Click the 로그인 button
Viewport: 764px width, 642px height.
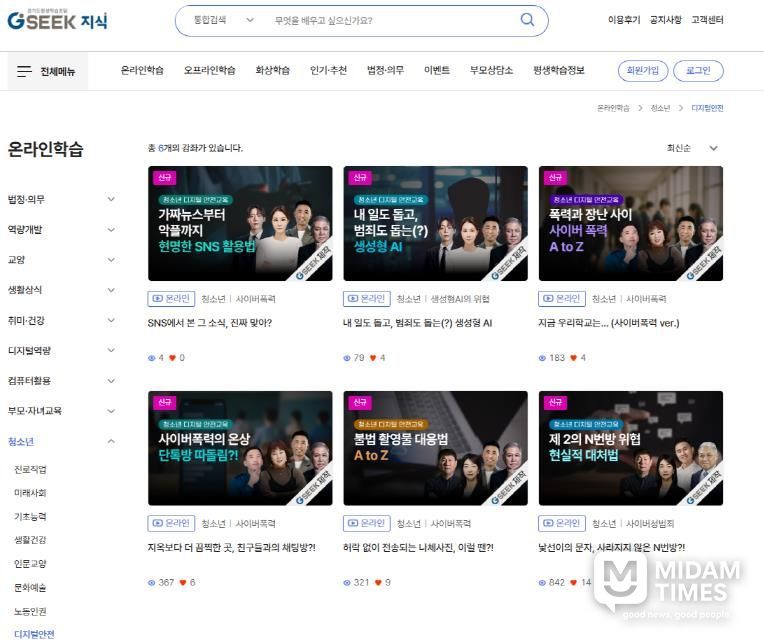click(697, 70)
